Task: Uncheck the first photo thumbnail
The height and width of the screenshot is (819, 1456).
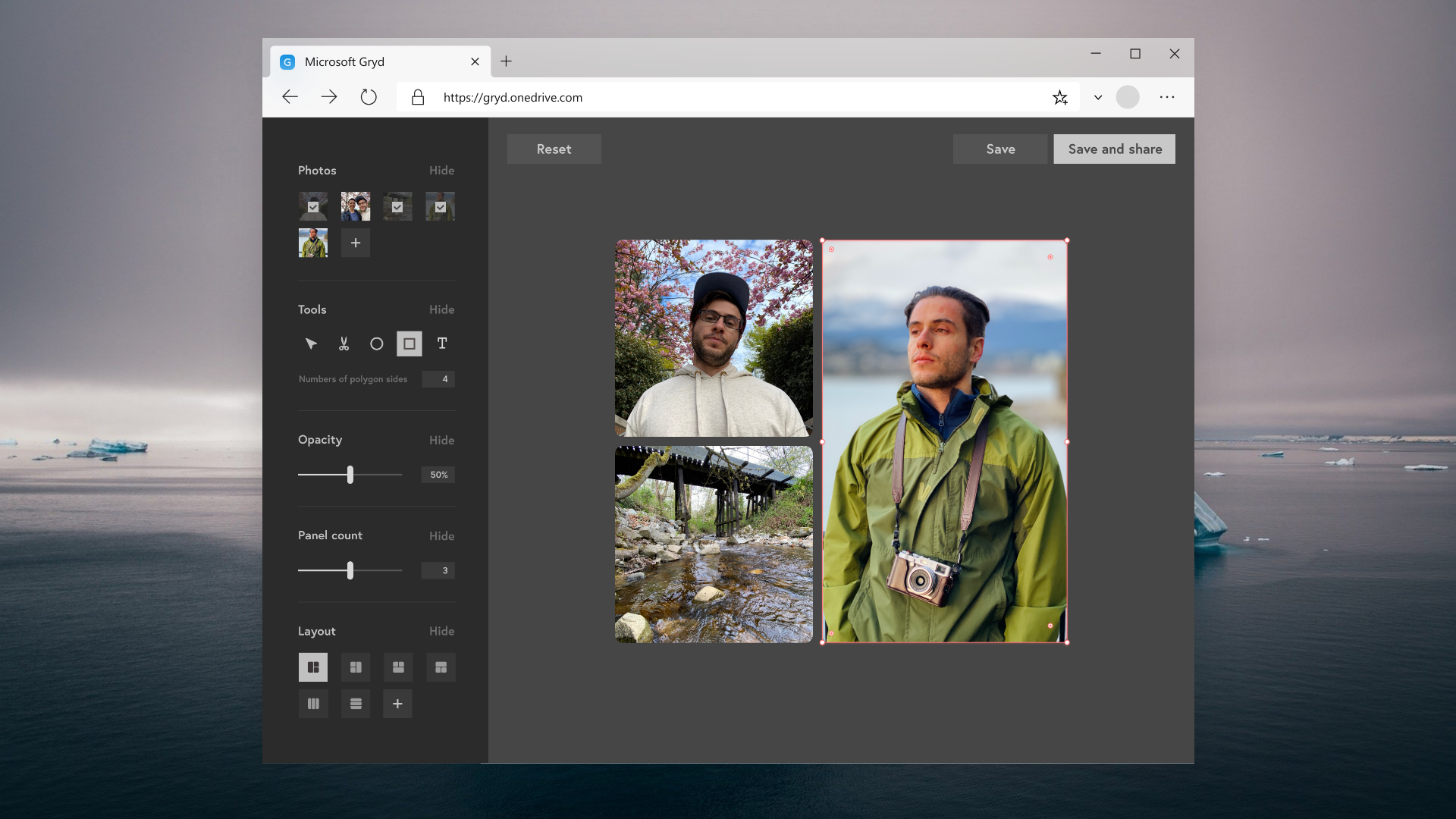Action: coord(313,206)
